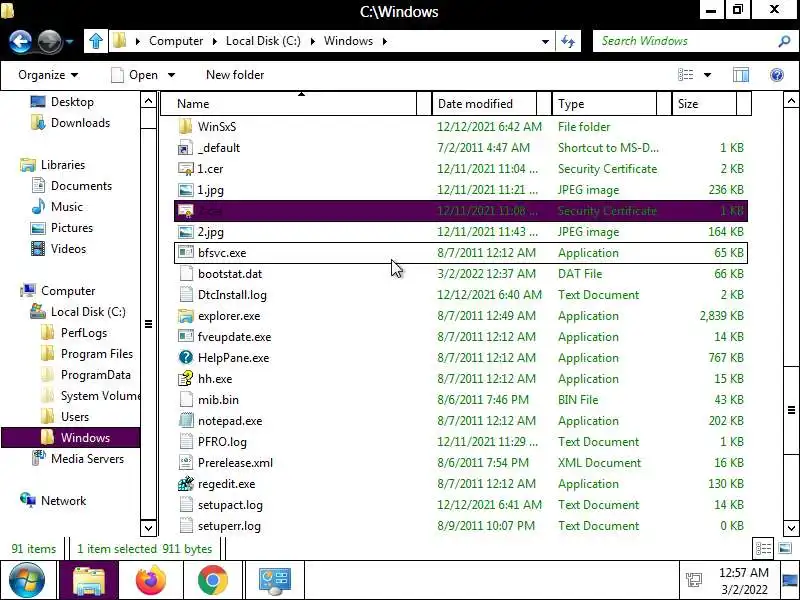Select the notepad.exe icon
The image size is (800, 600).
(x=186, y=420)
